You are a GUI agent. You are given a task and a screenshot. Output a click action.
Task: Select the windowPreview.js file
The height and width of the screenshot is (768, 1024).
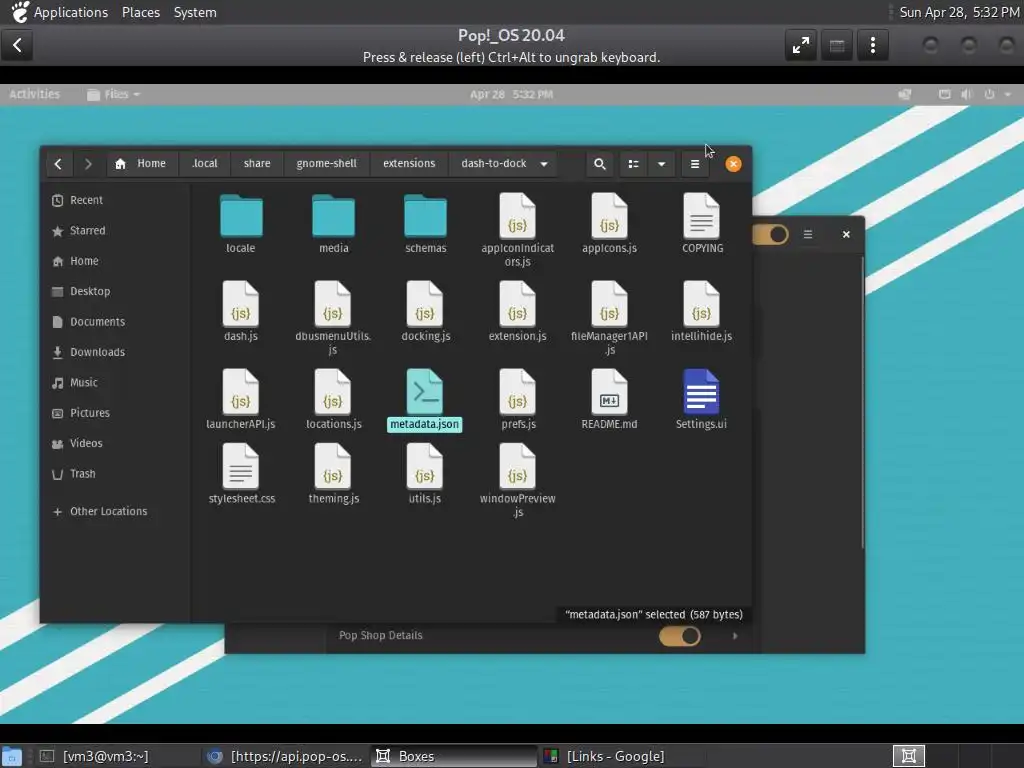tap(517, 481)
